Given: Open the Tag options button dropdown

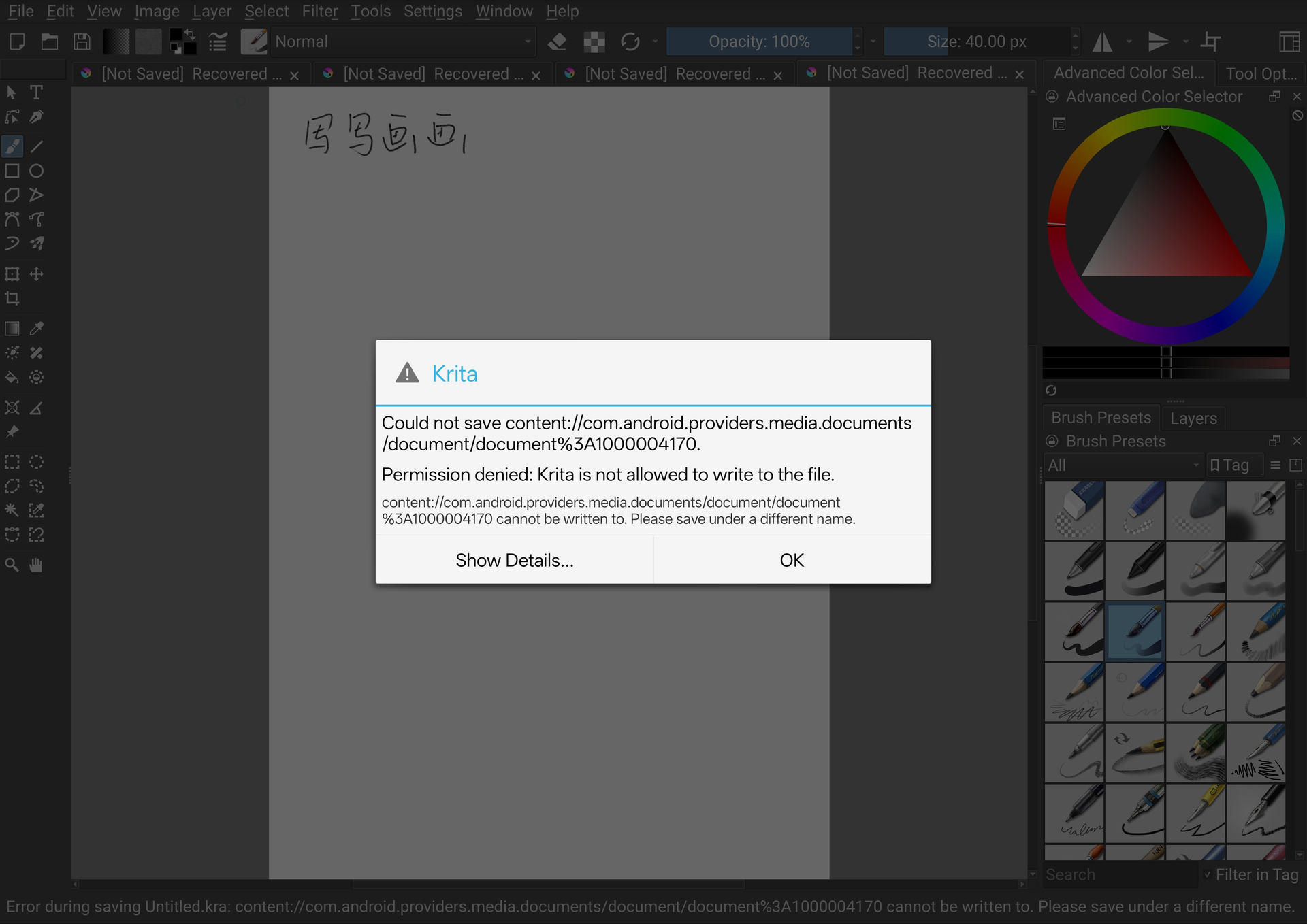Looking at the screenshot, I should tap(1234, 465).
